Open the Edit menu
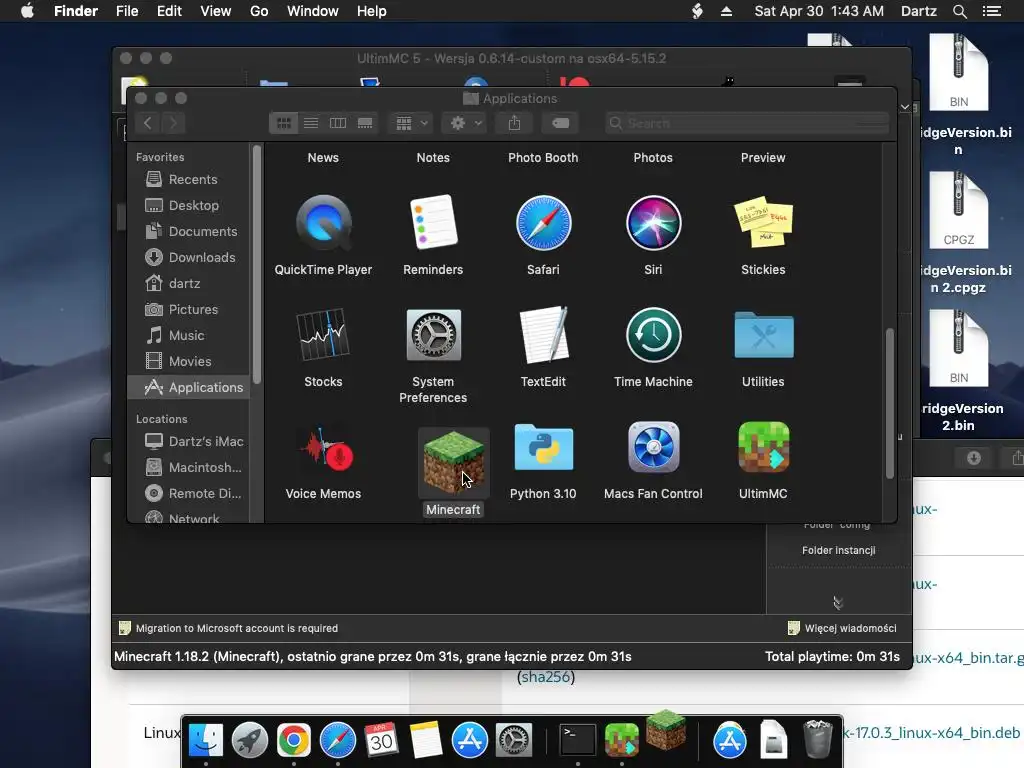 tap(169, 11)
